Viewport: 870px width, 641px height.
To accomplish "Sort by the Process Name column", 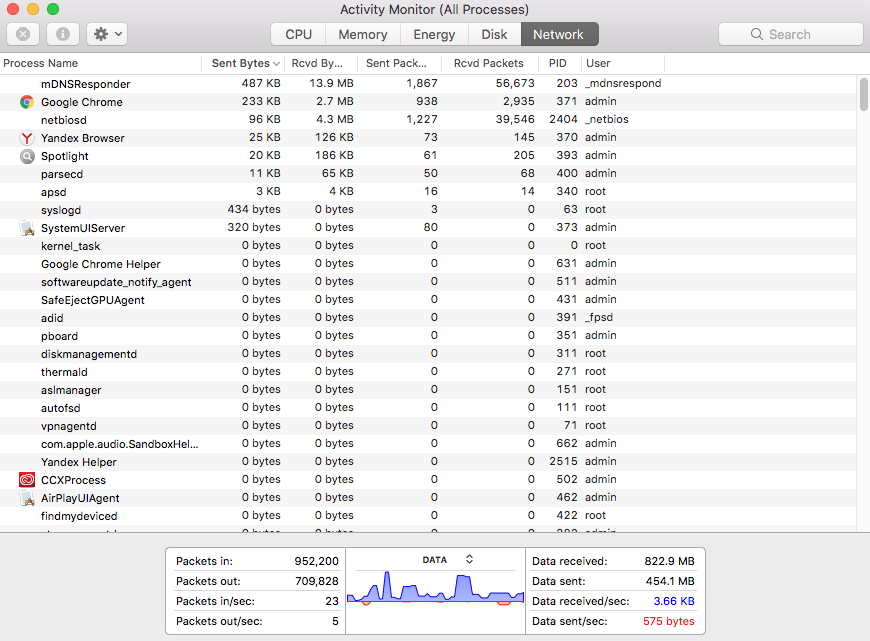I will [x=100, y=63].
